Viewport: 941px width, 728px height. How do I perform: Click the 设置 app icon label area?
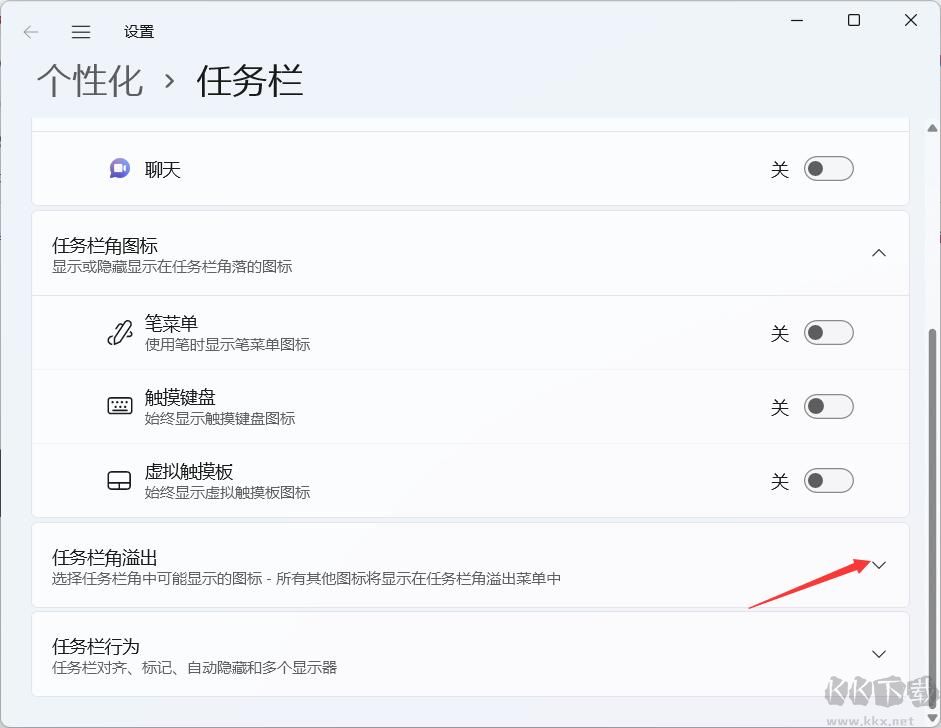pyautogui.click(x=138, y=31)
